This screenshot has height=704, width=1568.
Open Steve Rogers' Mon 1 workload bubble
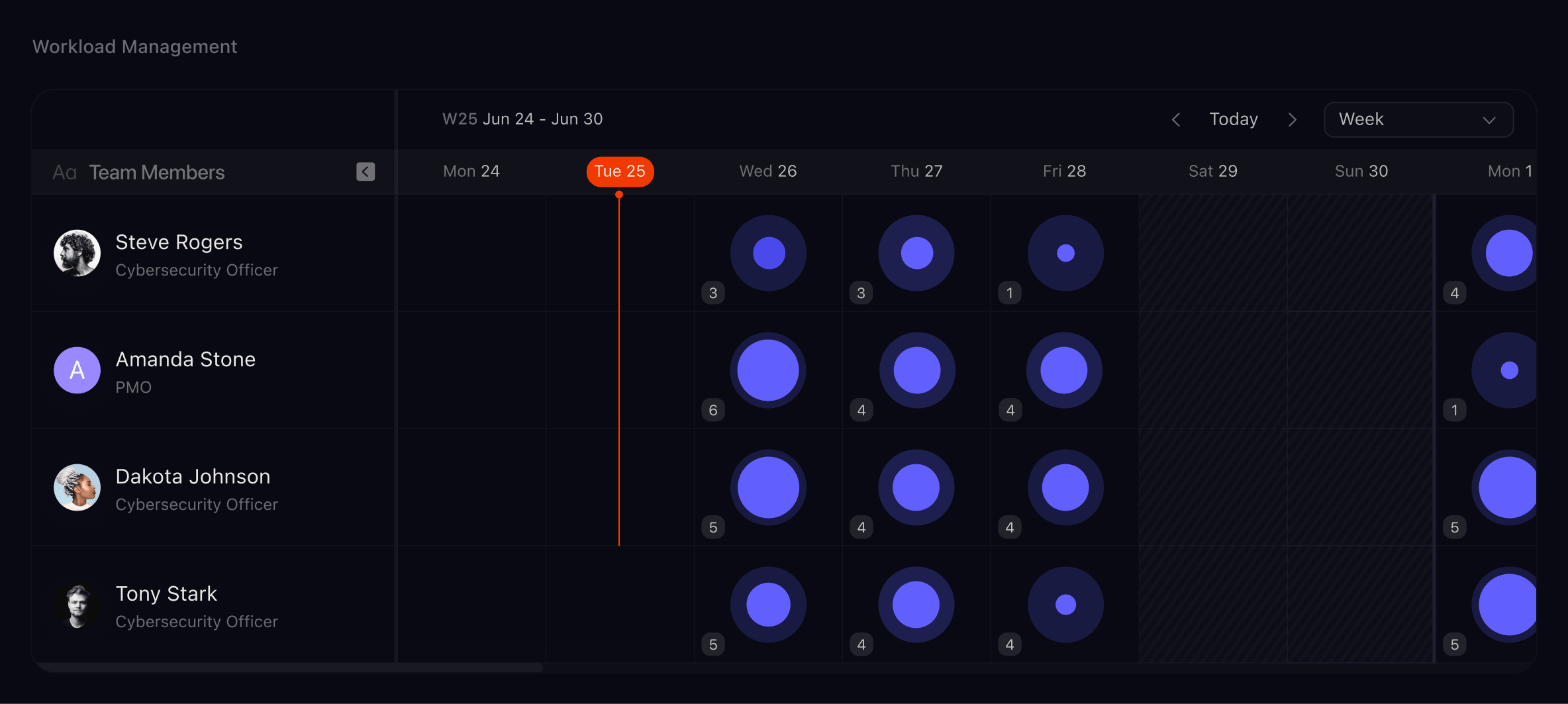[1504, 253]
